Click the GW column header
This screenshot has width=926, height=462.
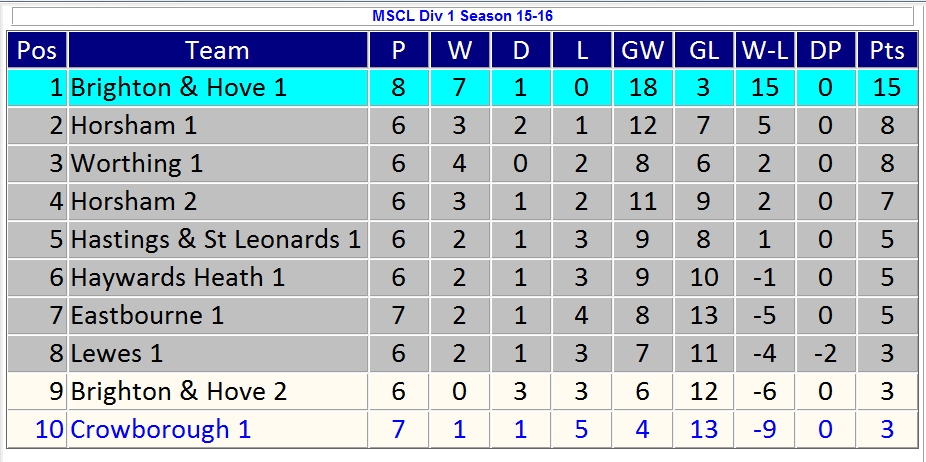642,50
